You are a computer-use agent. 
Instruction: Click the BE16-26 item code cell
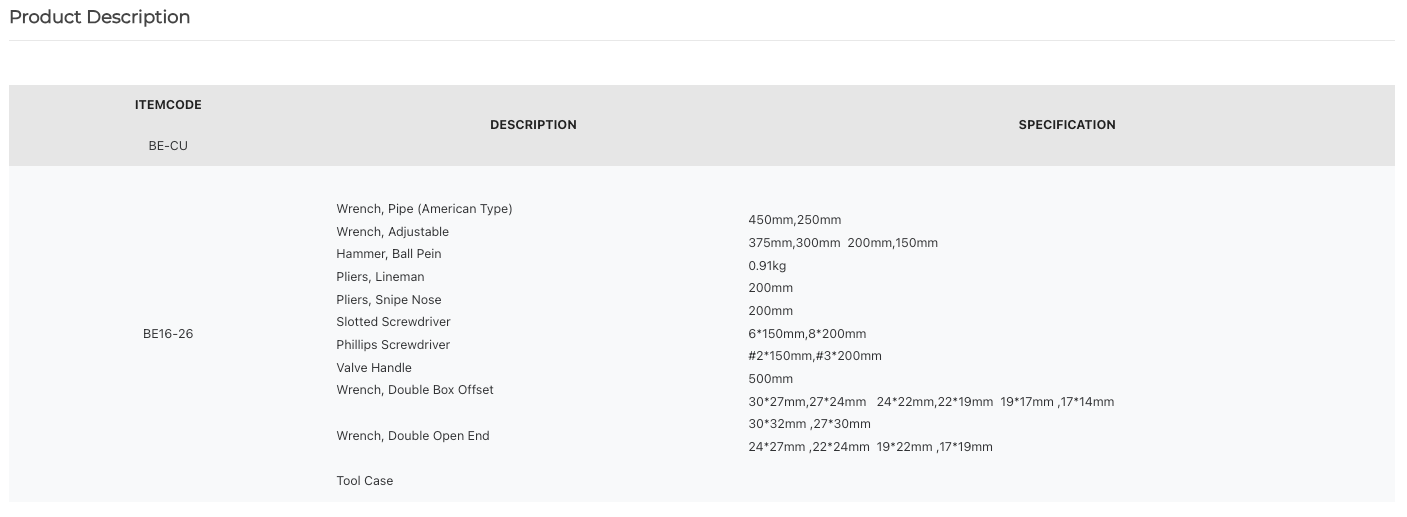coord(168,334)
